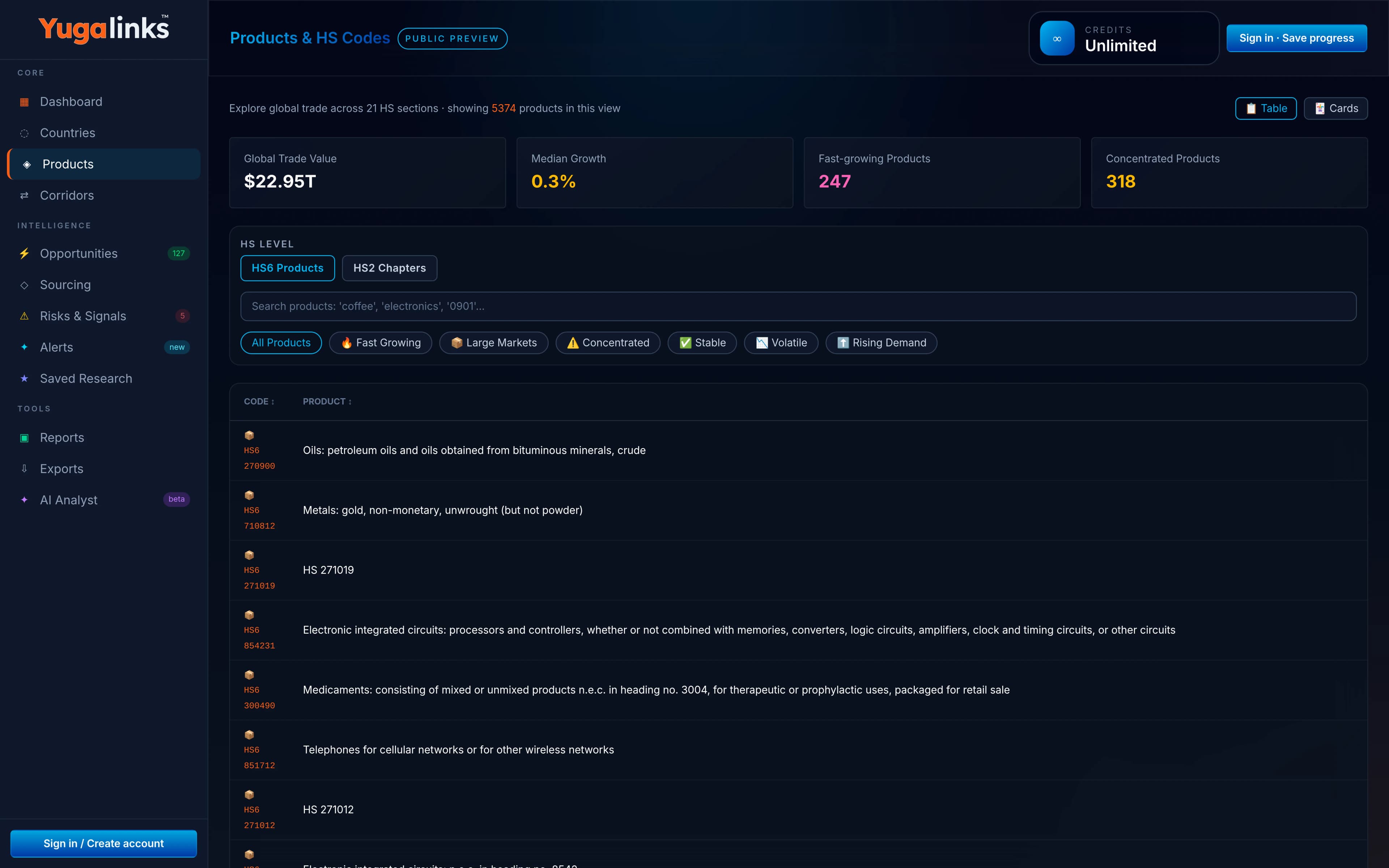Screen dimensions: 1389x868
Task: Click the Saved Research star icon
Action: point(24,379)
